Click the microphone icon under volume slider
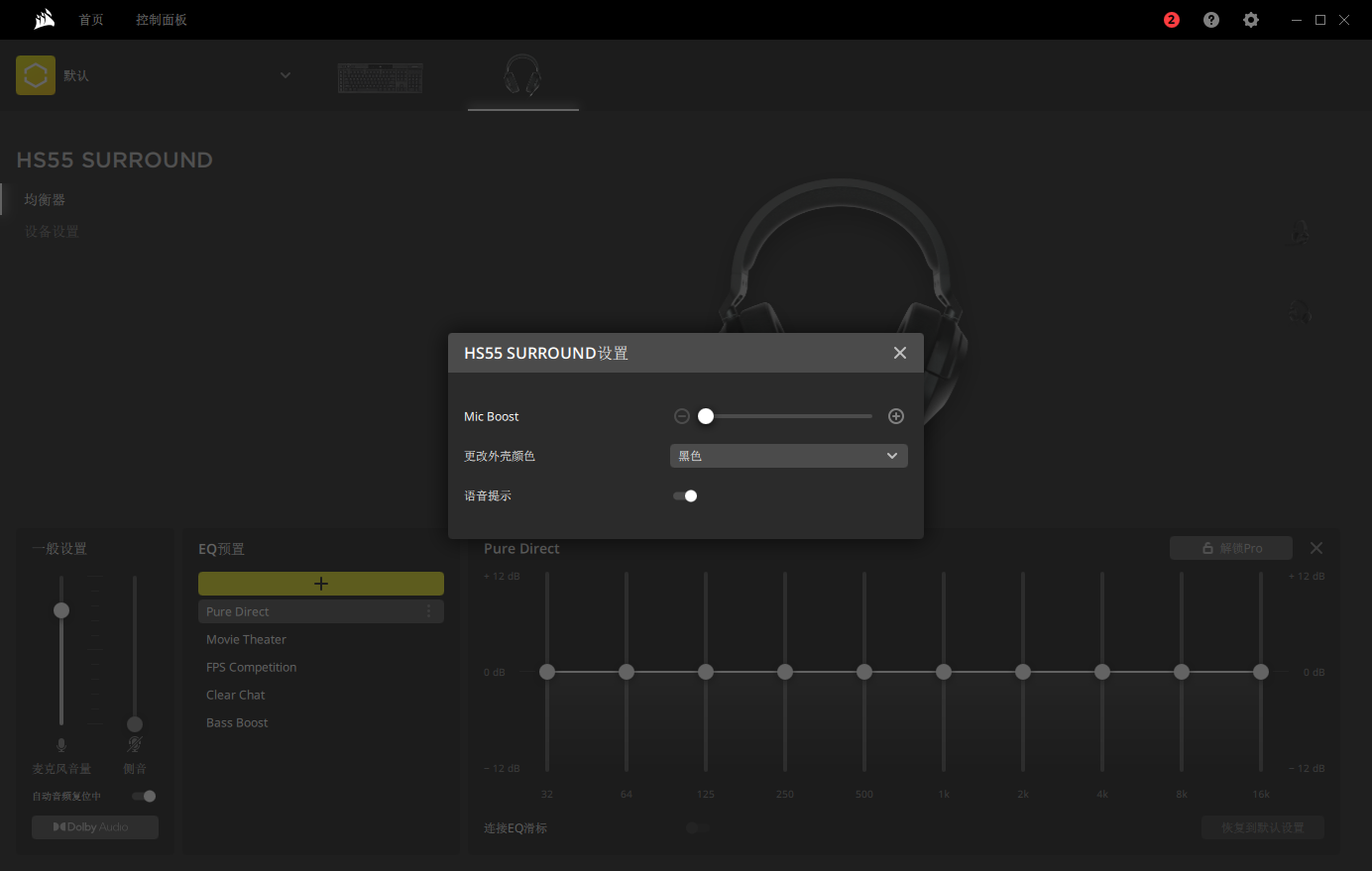 (61, 745)
